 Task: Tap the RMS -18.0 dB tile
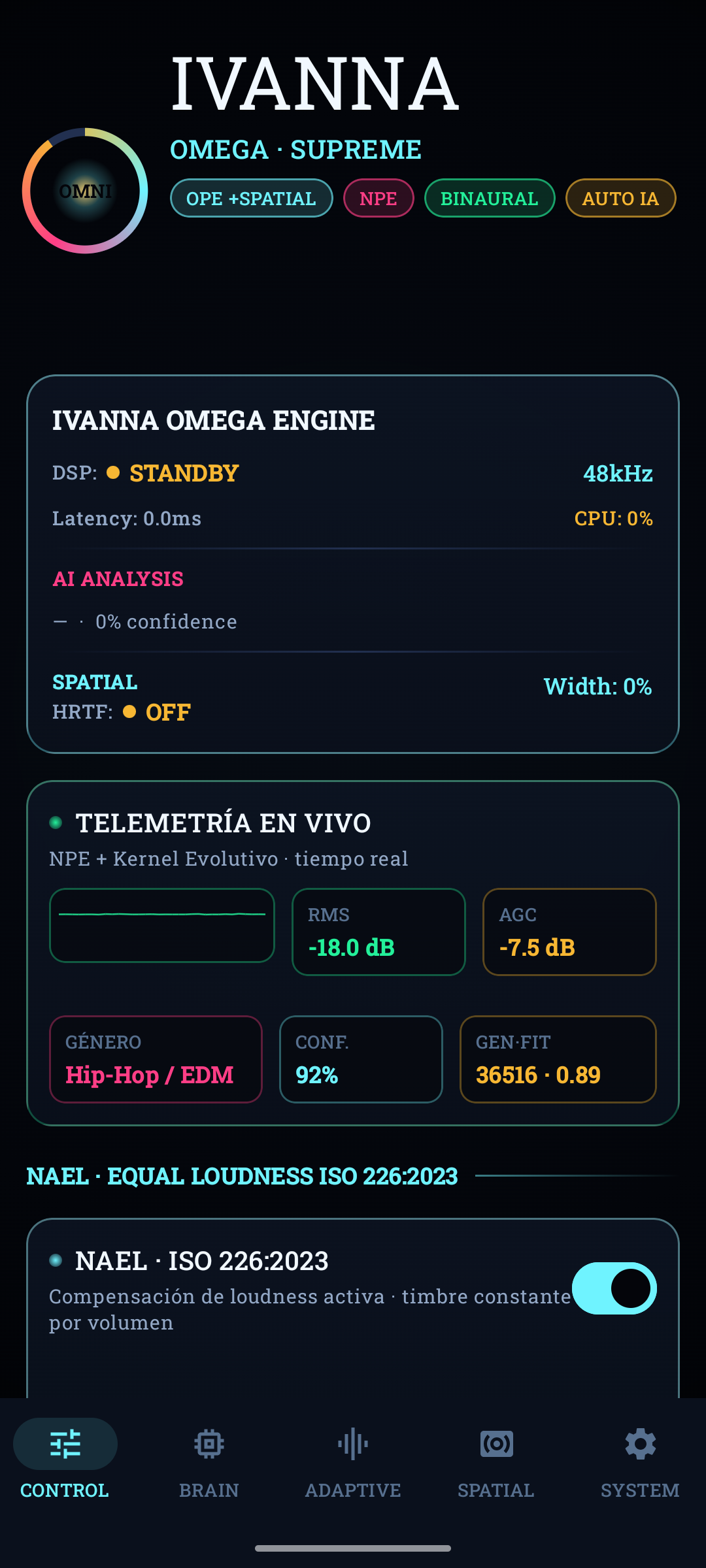coord(378,932)
